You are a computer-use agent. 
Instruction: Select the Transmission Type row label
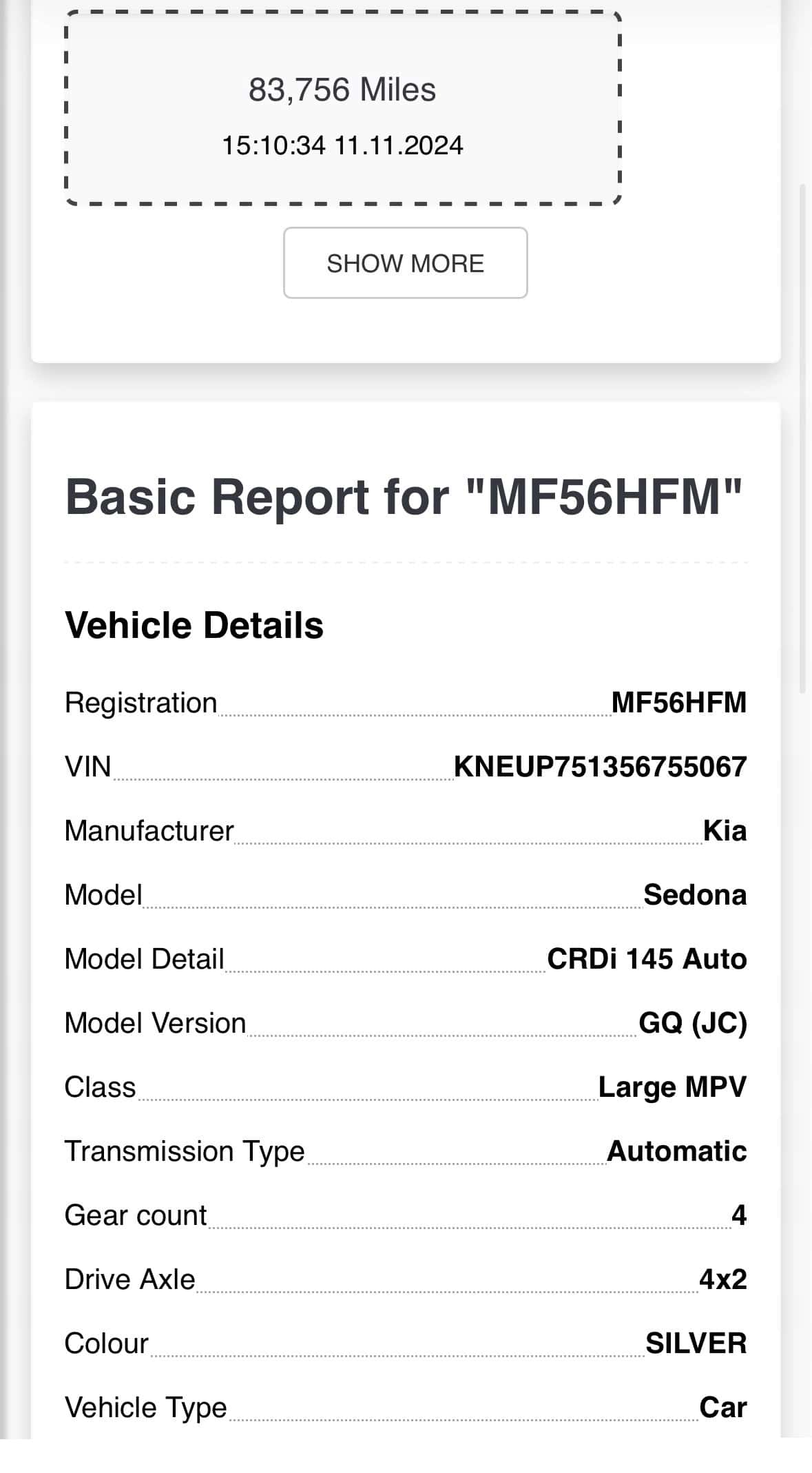(x=185, y=1152)
